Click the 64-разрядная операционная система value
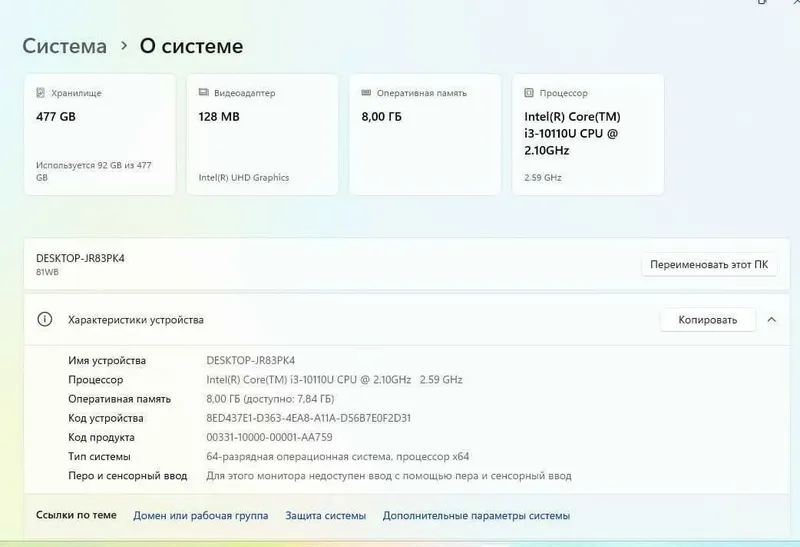Screen dimensions: 800x547 (337, 456)
